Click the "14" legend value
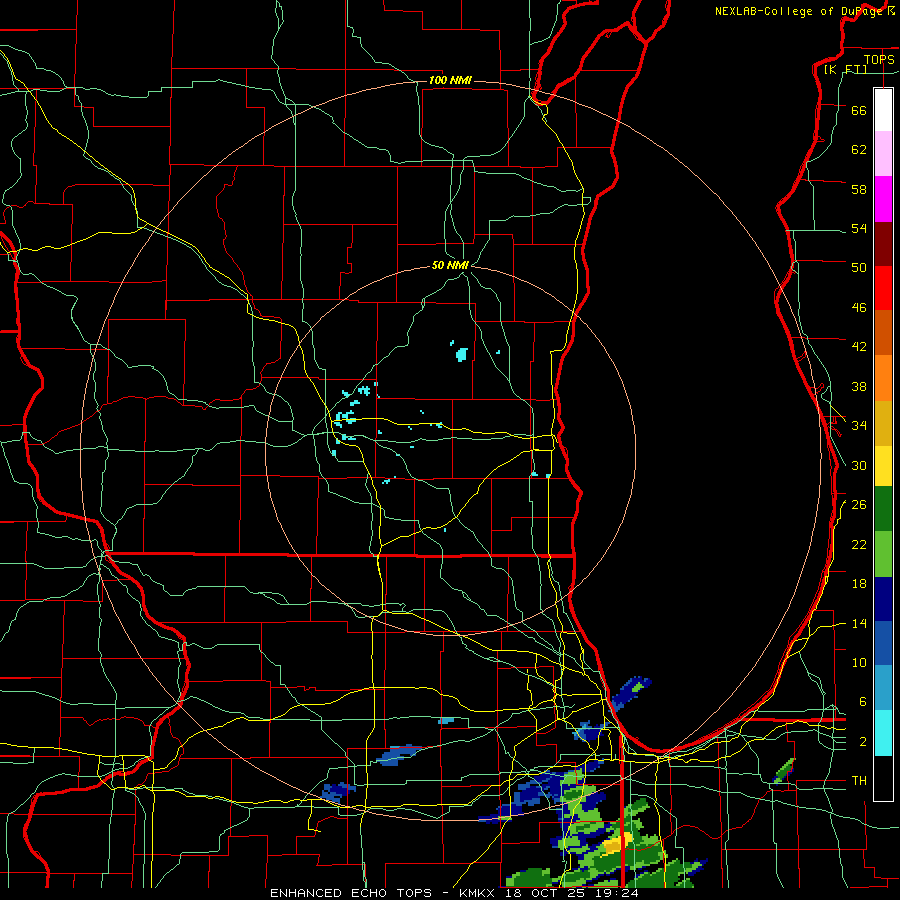Screen dimensions: 900x900 click(859, 623)
